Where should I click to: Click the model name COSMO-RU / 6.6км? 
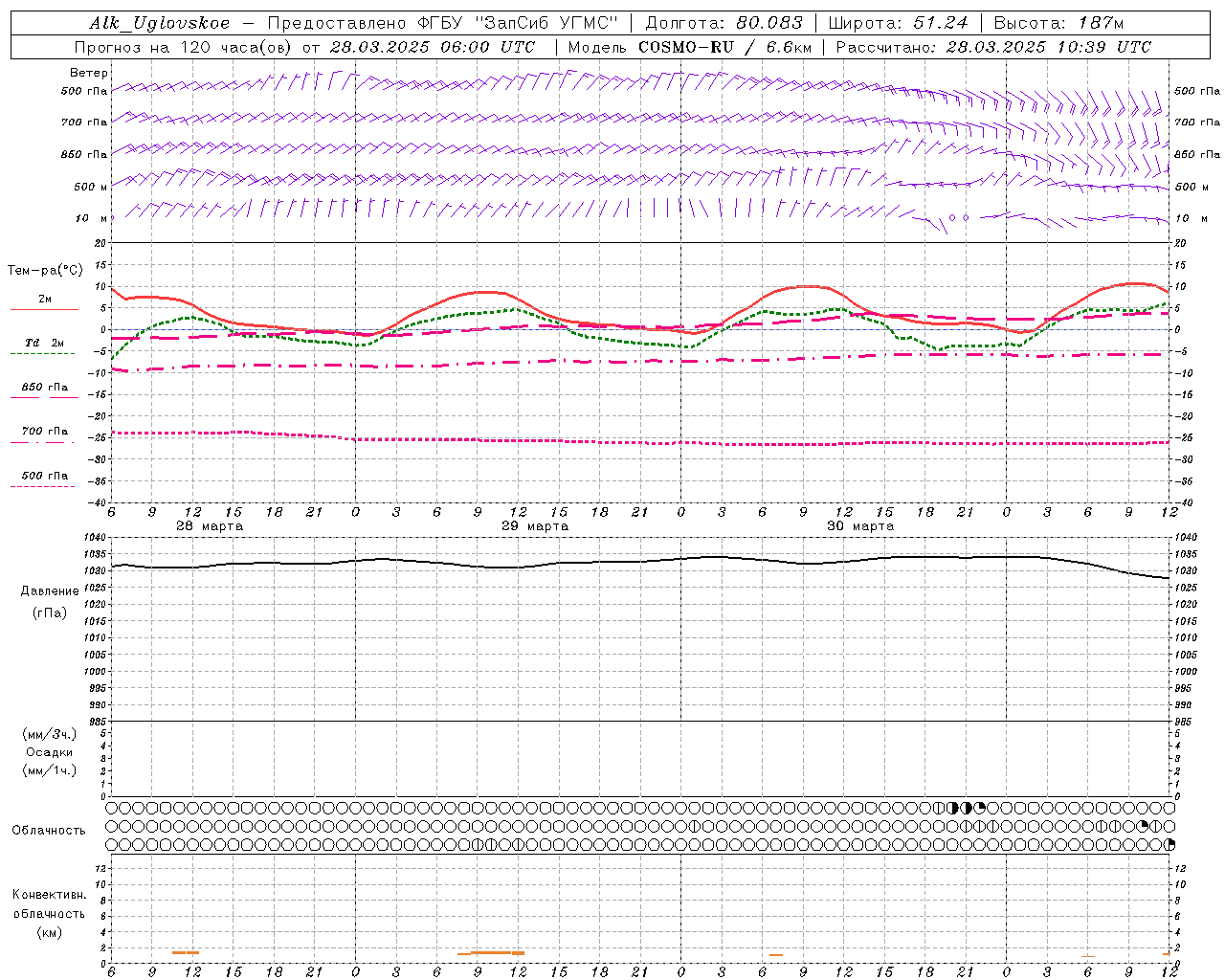725,47
